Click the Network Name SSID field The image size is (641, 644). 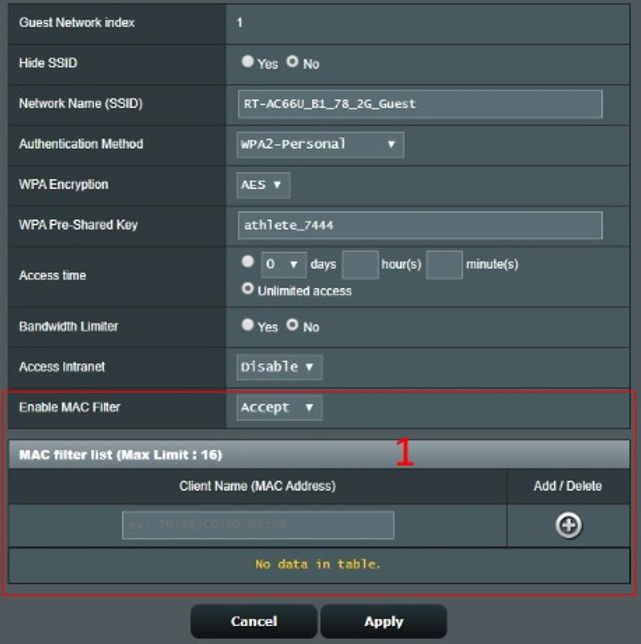tap(420, 104)
